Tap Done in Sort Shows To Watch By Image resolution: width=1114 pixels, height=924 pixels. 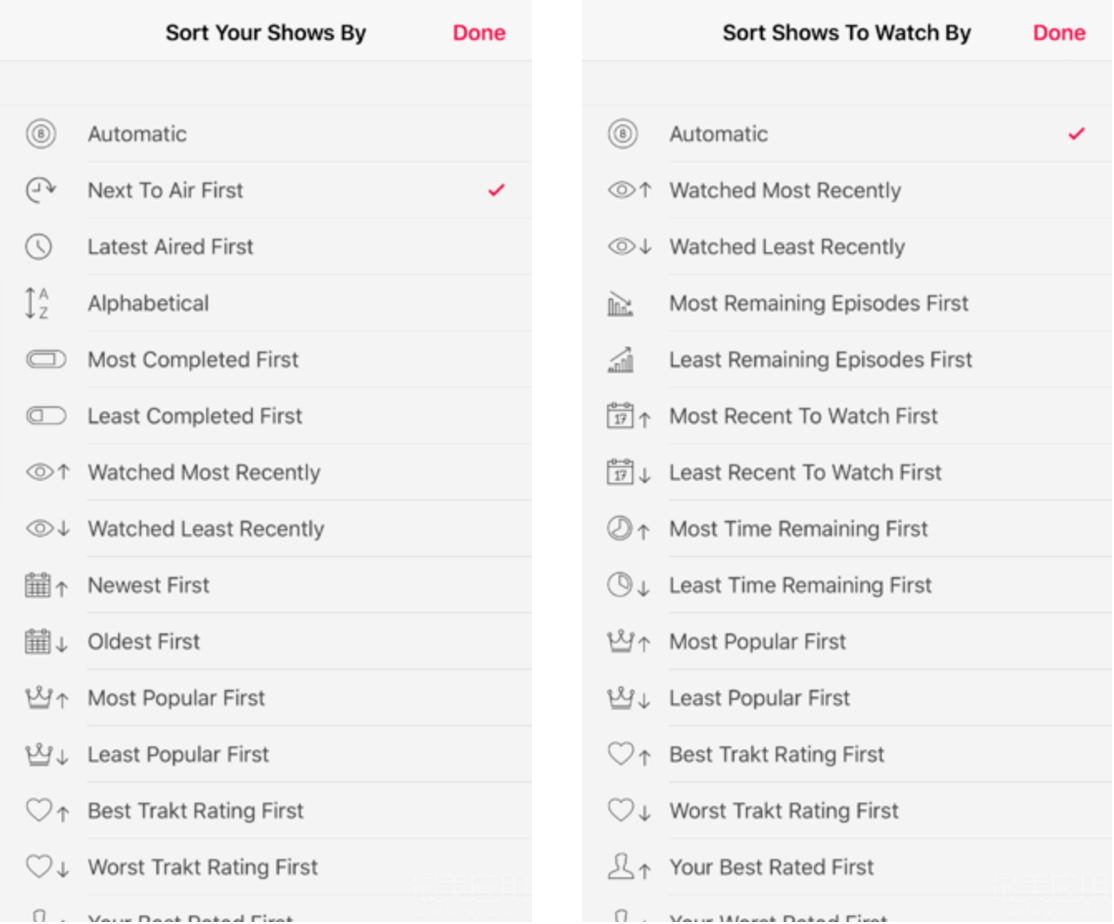pyautogui.click(x=1059, y=33)
